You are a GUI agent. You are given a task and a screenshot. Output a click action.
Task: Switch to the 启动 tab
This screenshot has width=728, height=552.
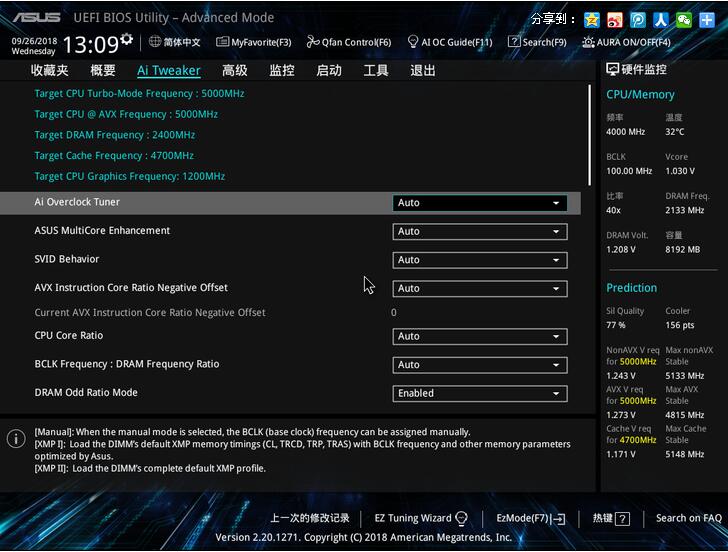pyautogui.click(x=329, y=71)
